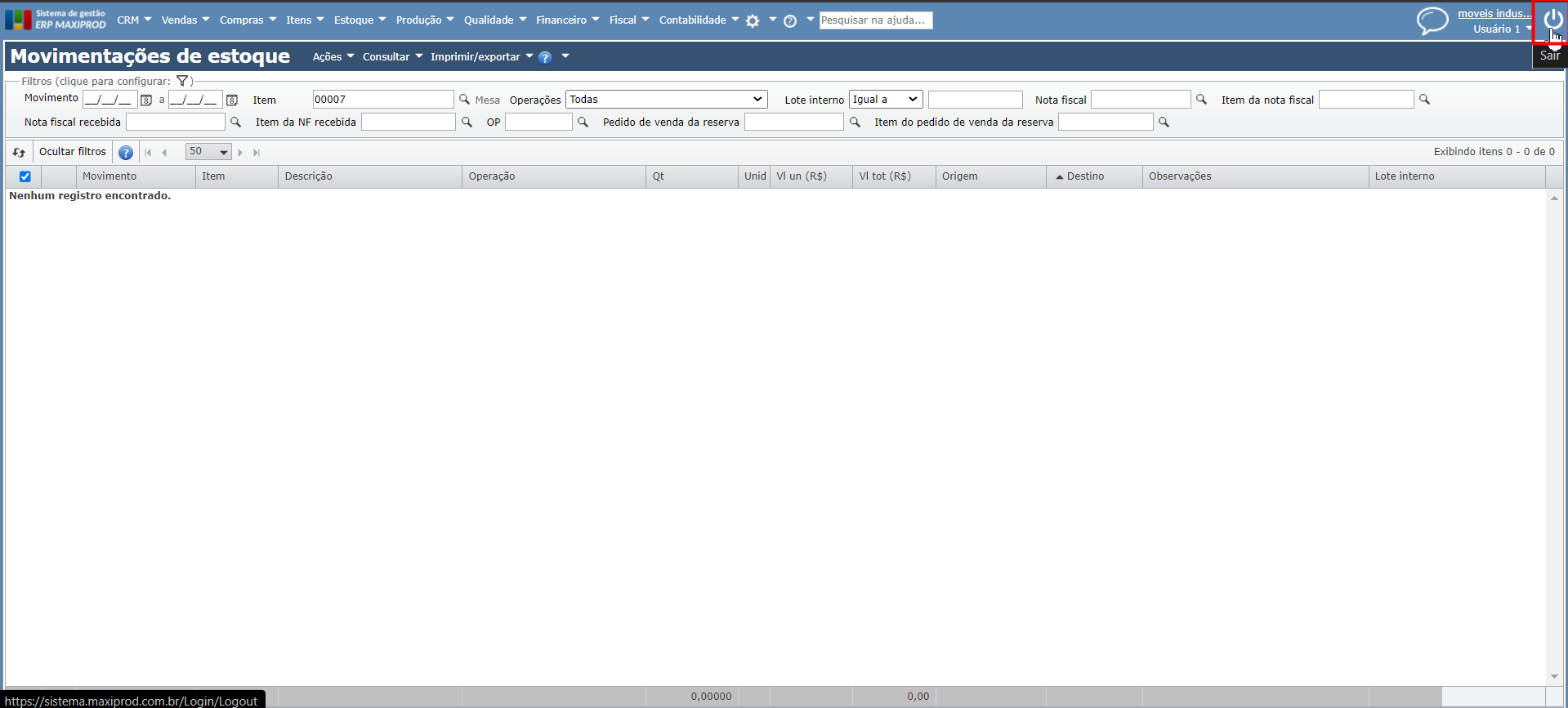Focus the Lote interno value field
The width and height of the screenshot is (1568, 708).
(976, 99)
